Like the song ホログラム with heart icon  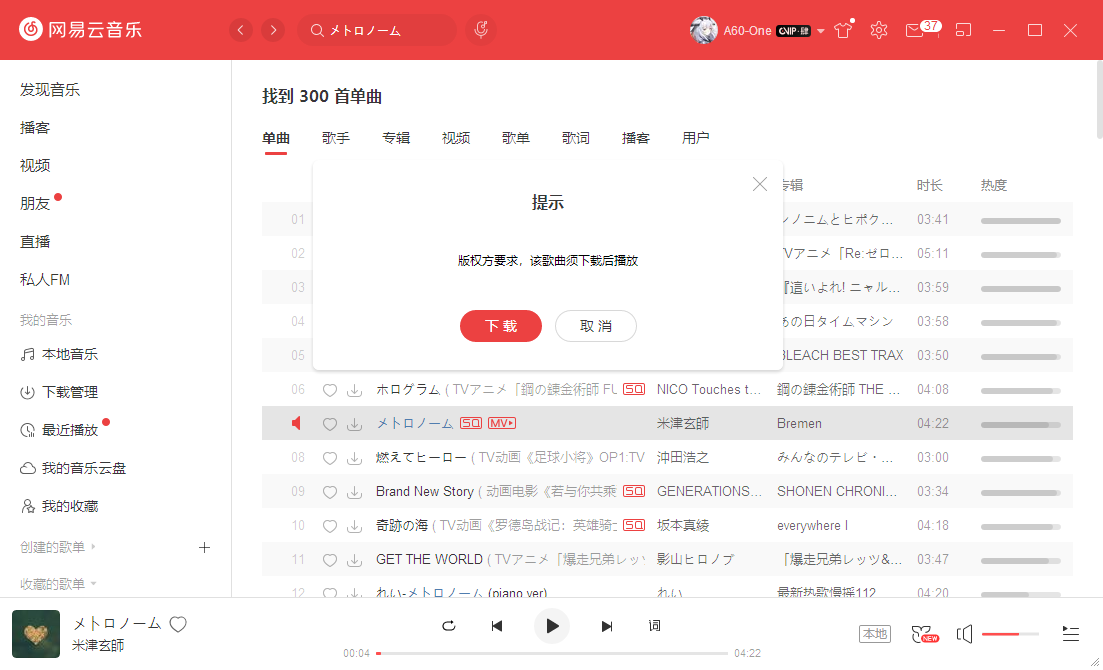[329, 390]
